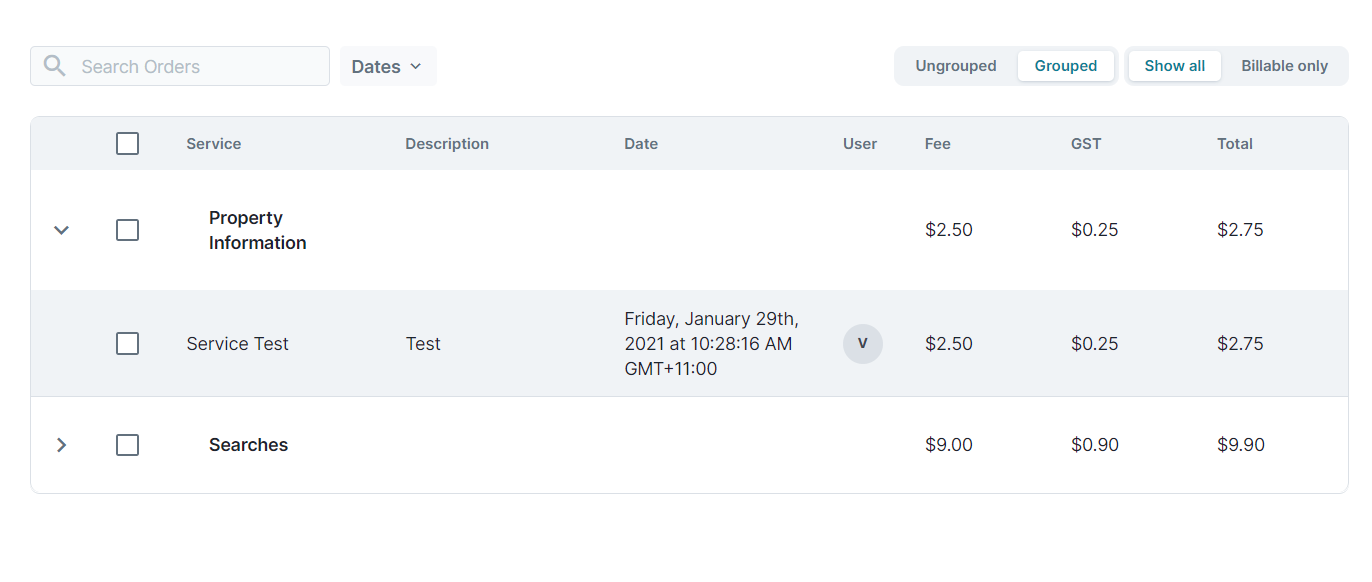Switch to Ungrouped view
Viewport: 1372px width, 582px height.
coord(956,66)
